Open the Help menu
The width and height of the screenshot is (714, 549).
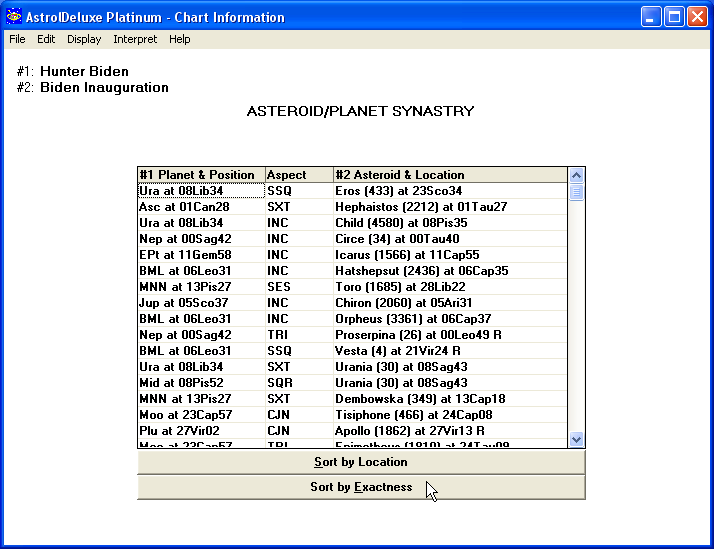click(179, 39)
